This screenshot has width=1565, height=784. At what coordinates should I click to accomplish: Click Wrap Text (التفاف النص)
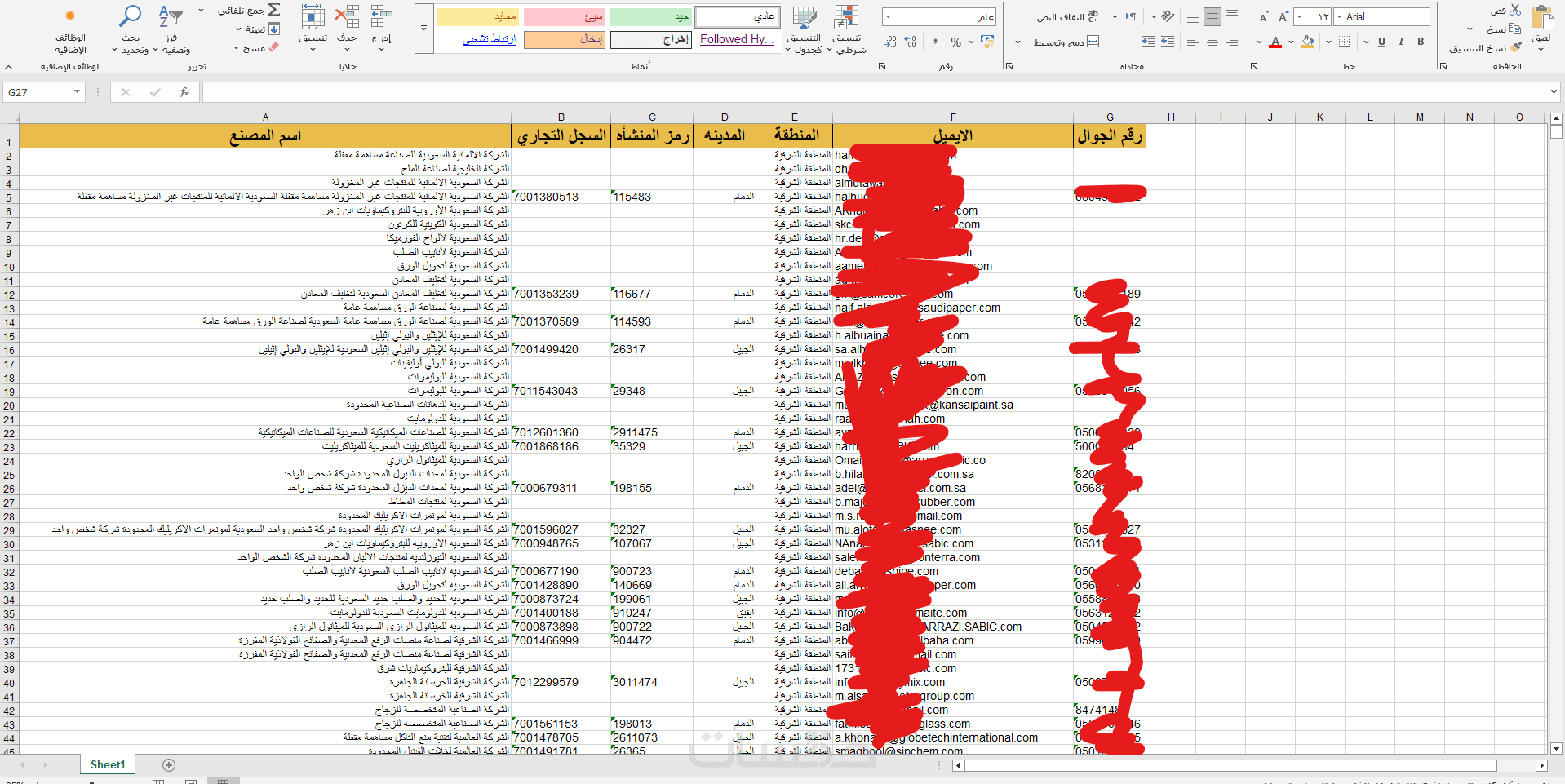[1067, 16]
